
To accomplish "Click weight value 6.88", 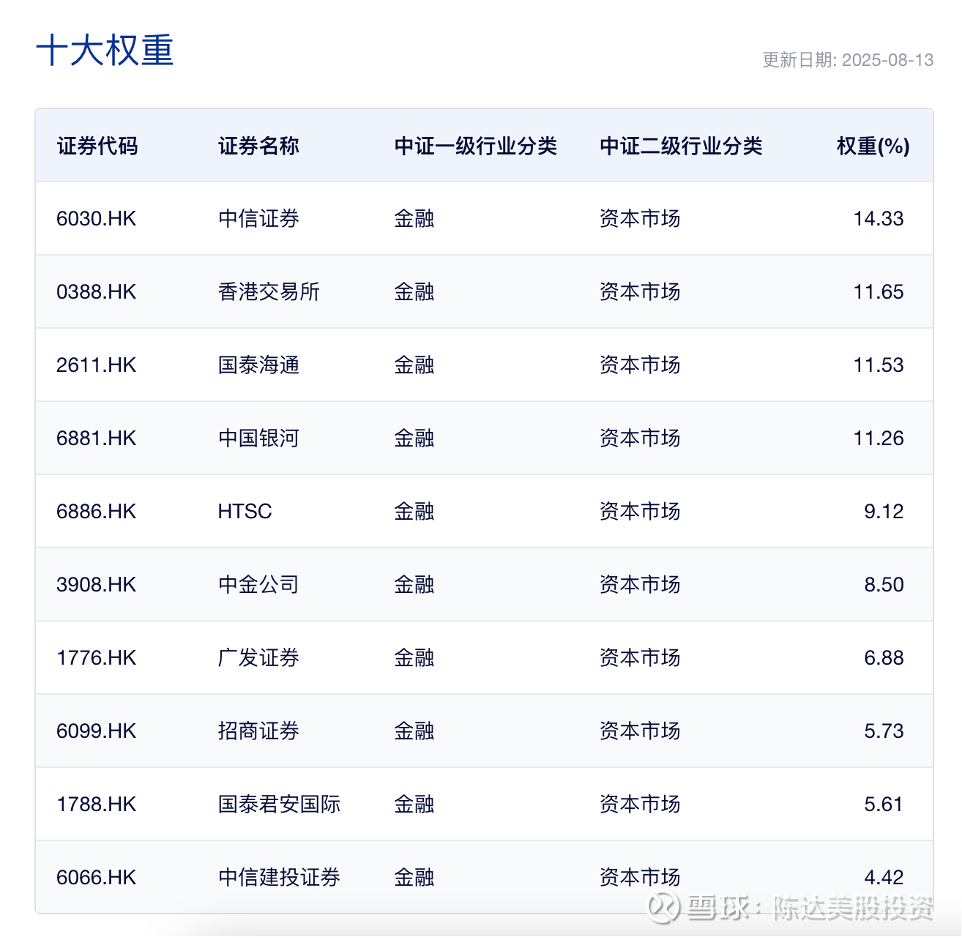I will click(x=883, y=658).
